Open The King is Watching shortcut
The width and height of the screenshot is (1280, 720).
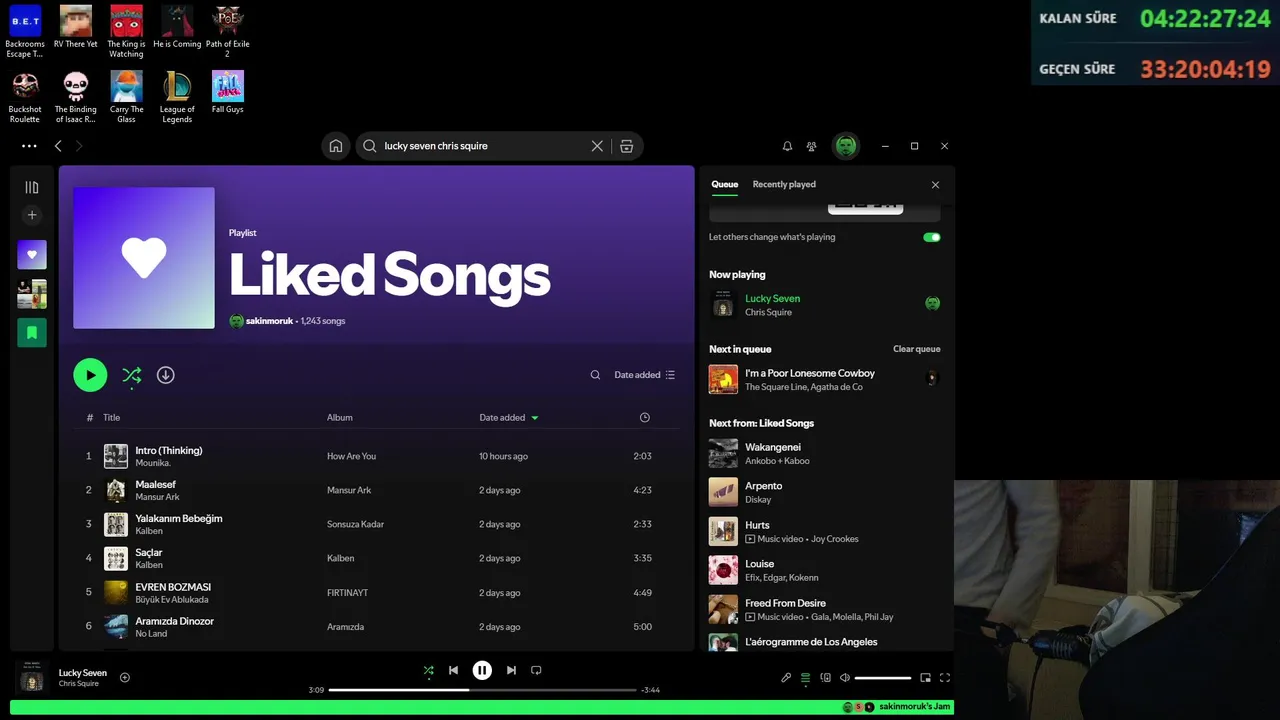[x=126, y=31]
